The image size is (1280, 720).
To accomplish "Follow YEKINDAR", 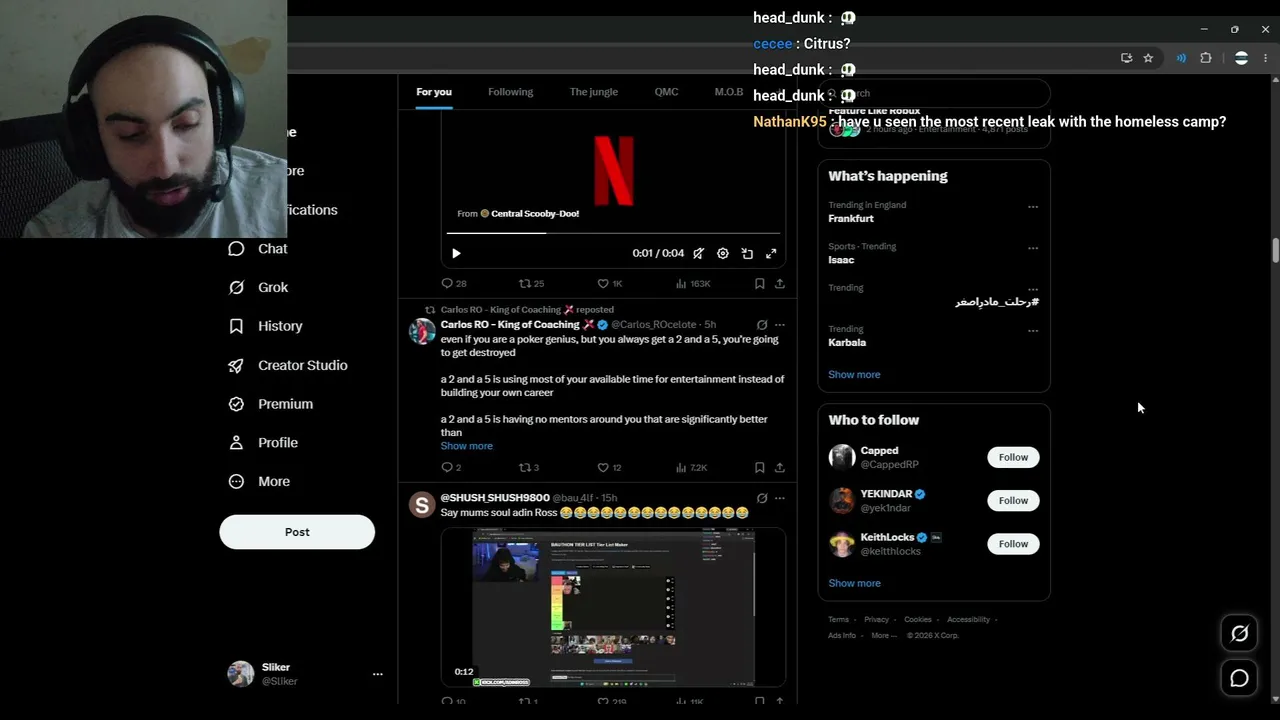I will [x=1013, y=500].
